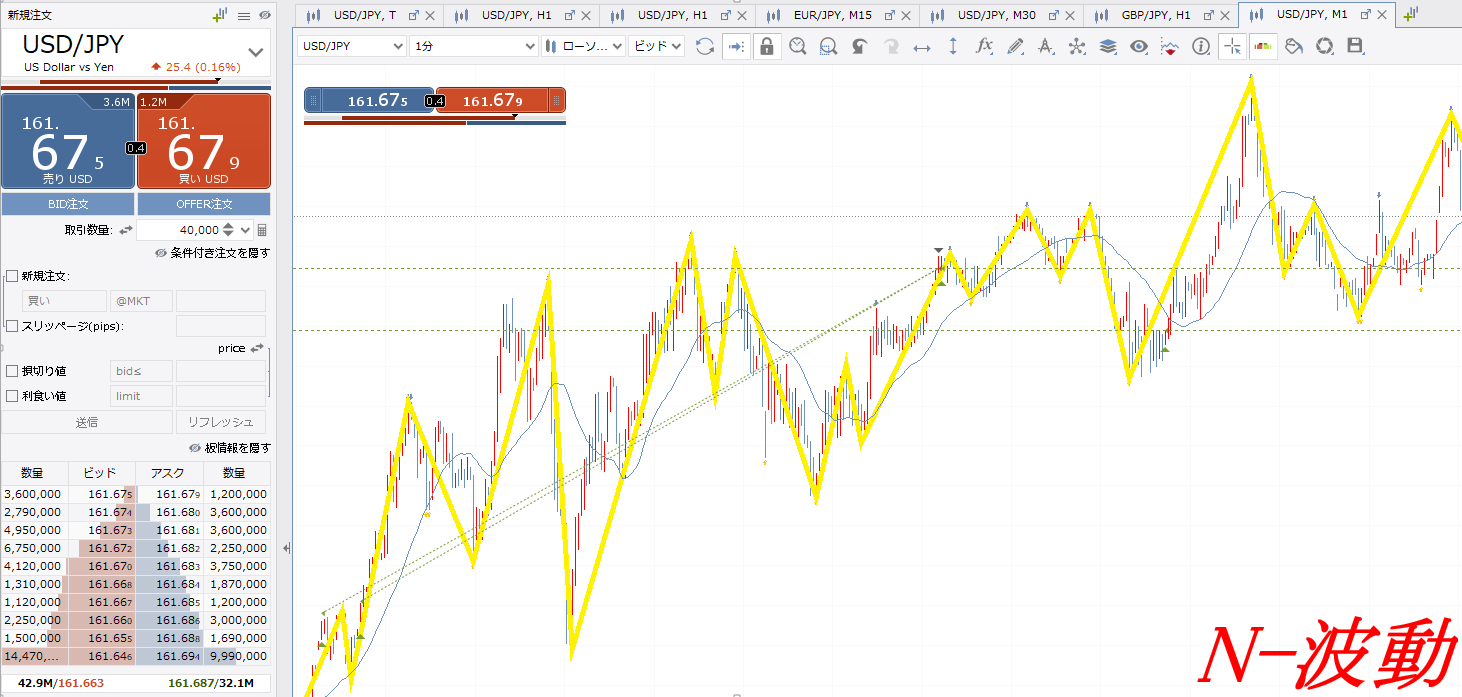Detach the USD/JPY, M30 chart tab

(1054, 15)
